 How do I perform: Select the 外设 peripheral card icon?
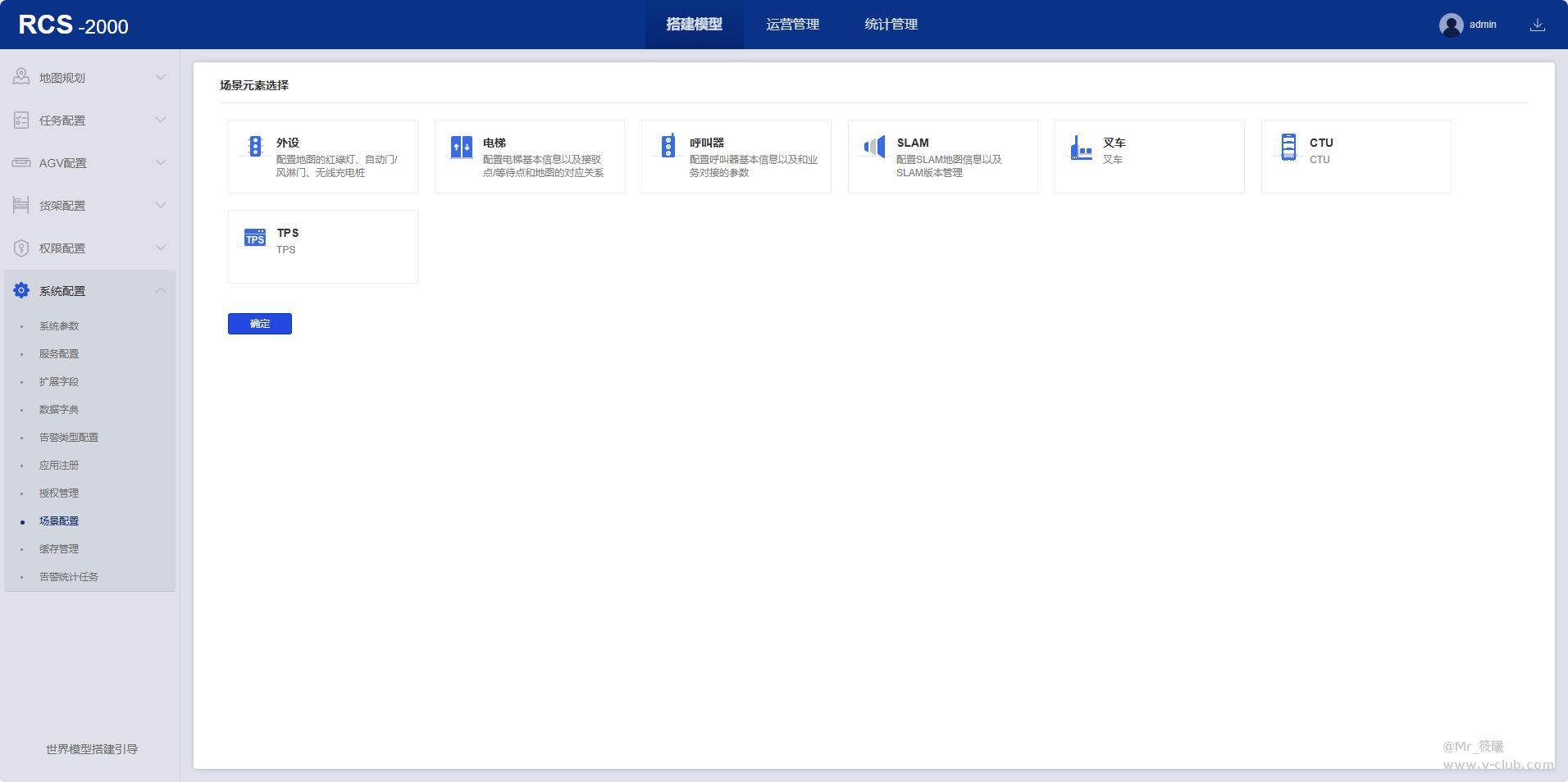pos(255,146)
